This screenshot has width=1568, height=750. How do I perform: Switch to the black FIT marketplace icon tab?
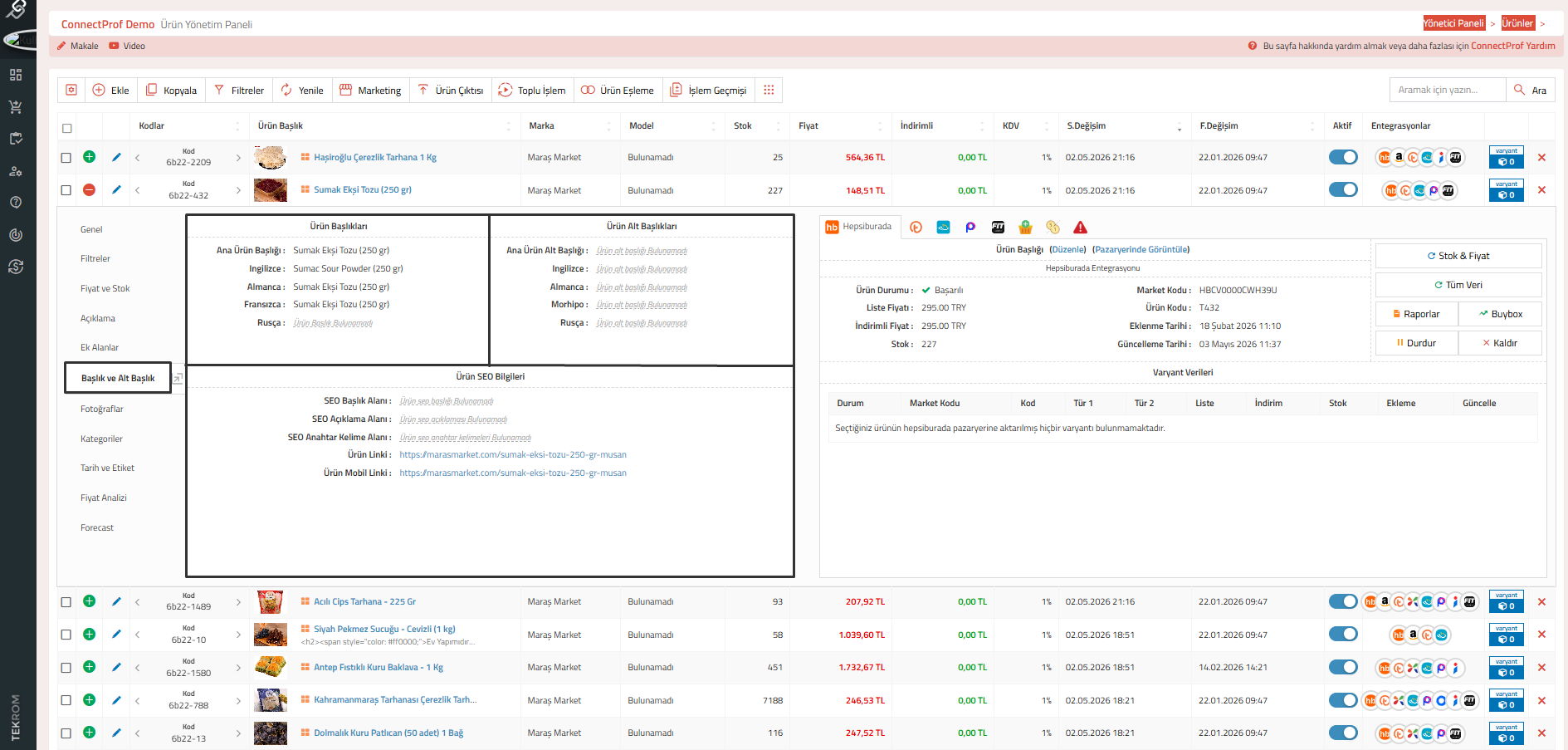coord(998,227)
